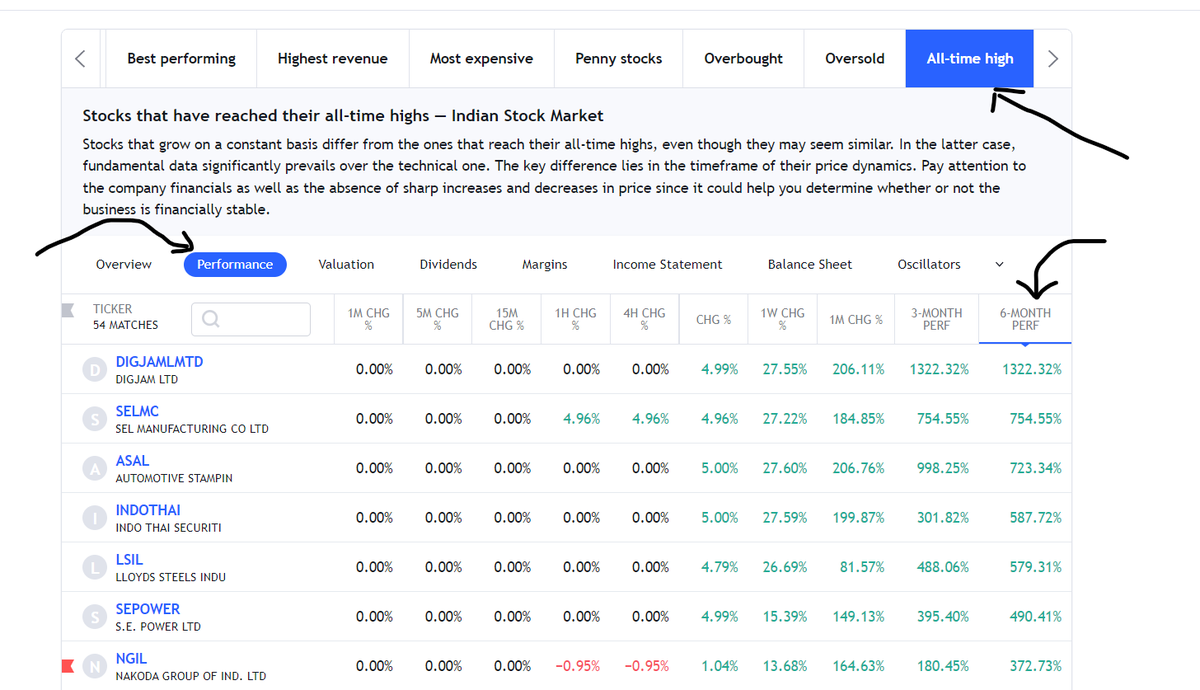Click the ticker search input field
The width and height of the screenshot is (1200, 690).
pyautogui.click(x=250, y=319)
